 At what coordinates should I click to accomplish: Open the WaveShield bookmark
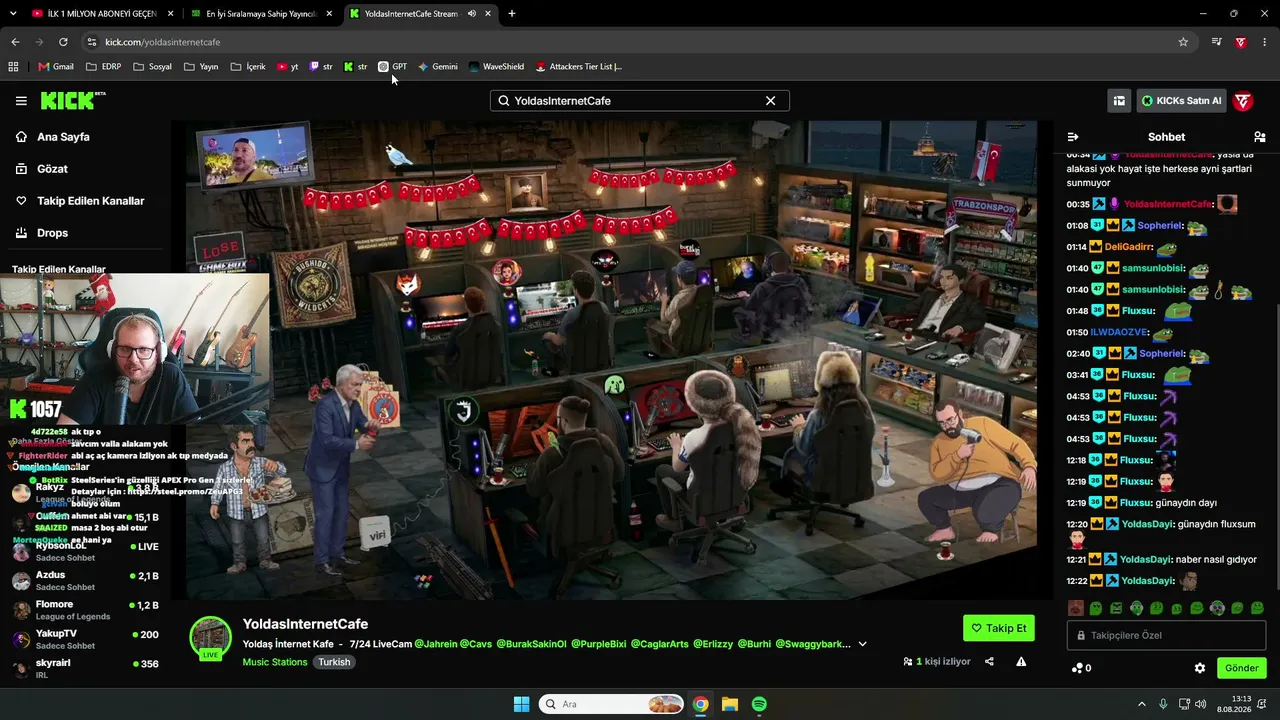pyautogui.click(x=496, y=67)
